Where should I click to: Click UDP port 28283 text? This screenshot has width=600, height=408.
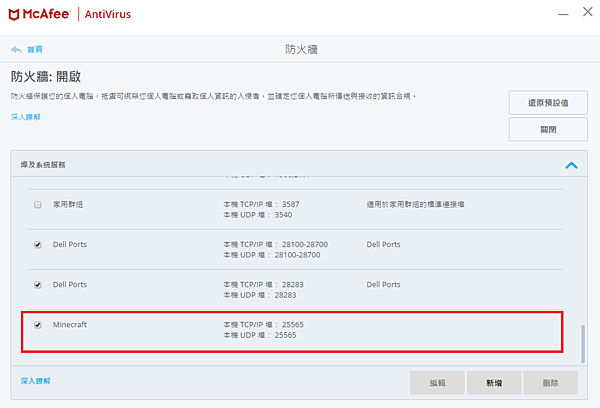pyautogui.click(x=260, y=295)
